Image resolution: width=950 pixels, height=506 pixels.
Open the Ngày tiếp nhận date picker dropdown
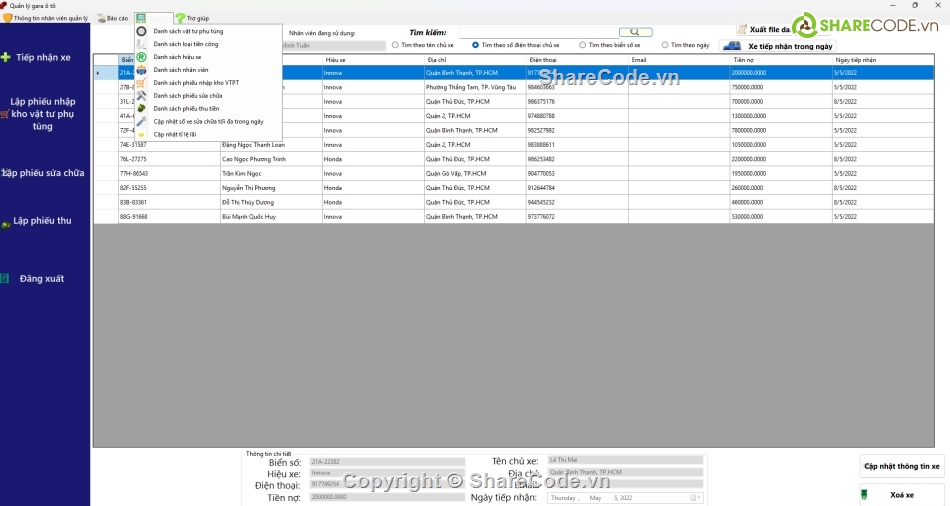click(x=698, y=497)
